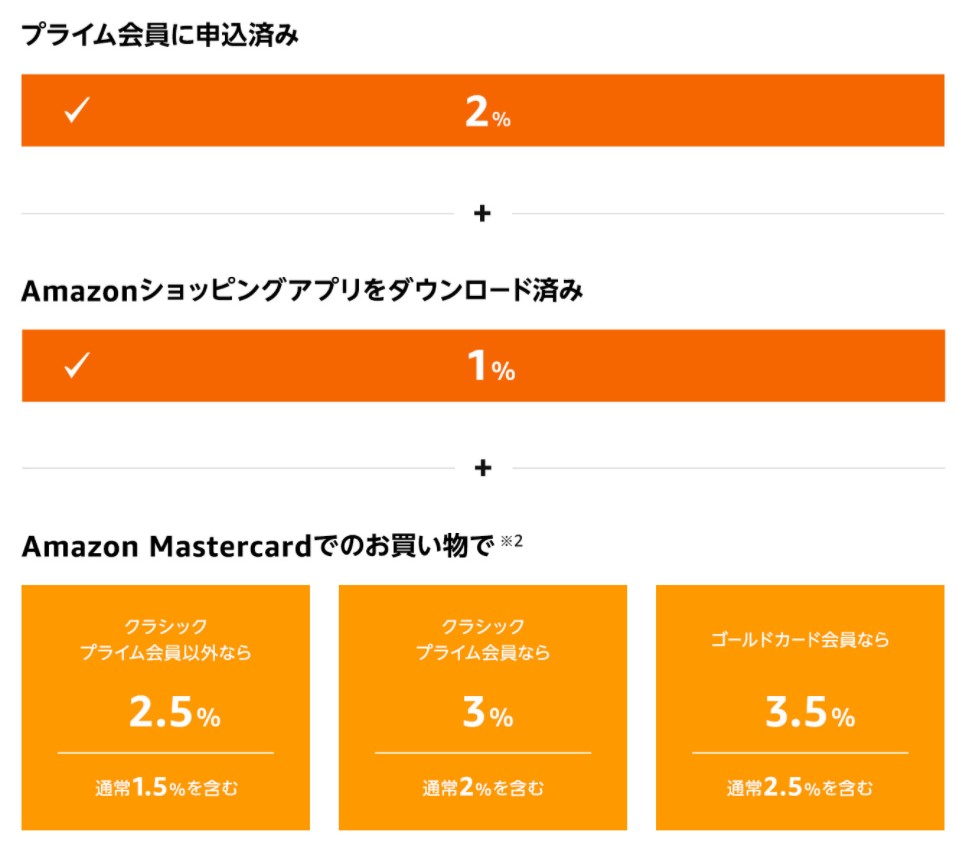The height and width of the screenshot is (842, 957).
Task: Open the 3.5% Gold card member tile
Action: coord(800,707)
